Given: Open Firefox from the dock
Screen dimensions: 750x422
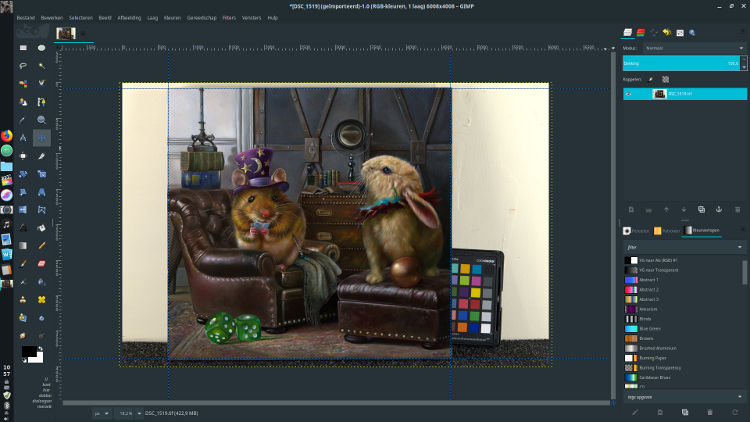Looking at the screenshot, I should click(6, 136).
